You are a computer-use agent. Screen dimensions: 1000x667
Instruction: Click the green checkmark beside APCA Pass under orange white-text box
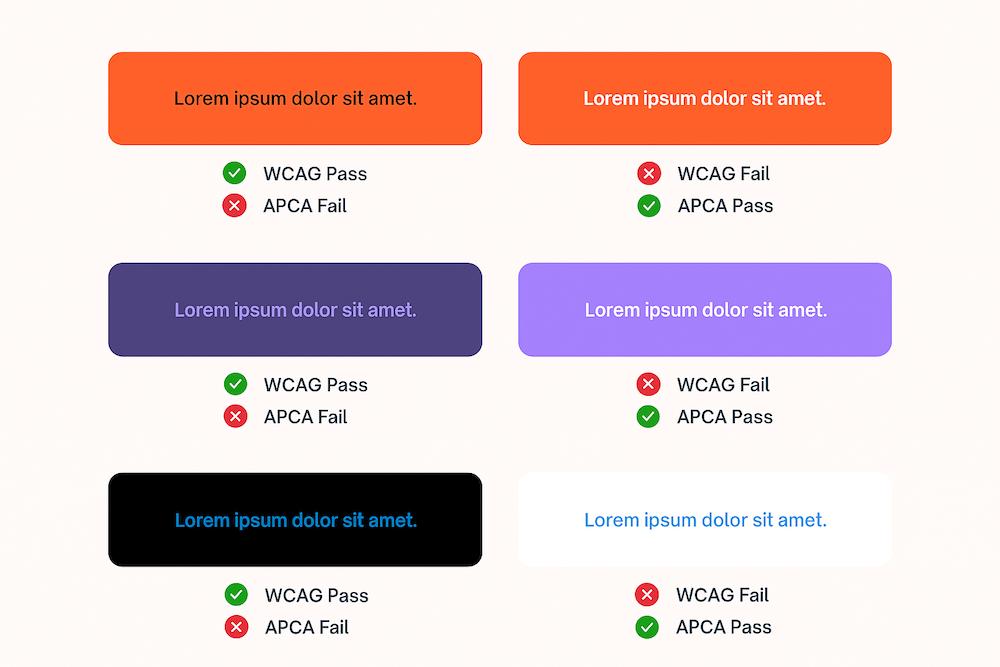(x=649, y=205)
